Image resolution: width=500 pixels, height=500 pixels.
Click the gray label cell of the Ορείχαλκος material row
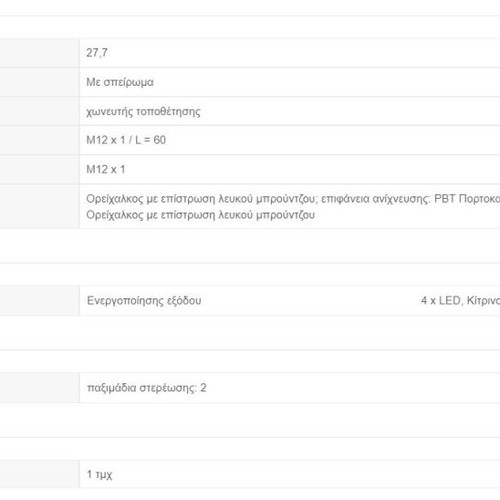tap(40, 206)
